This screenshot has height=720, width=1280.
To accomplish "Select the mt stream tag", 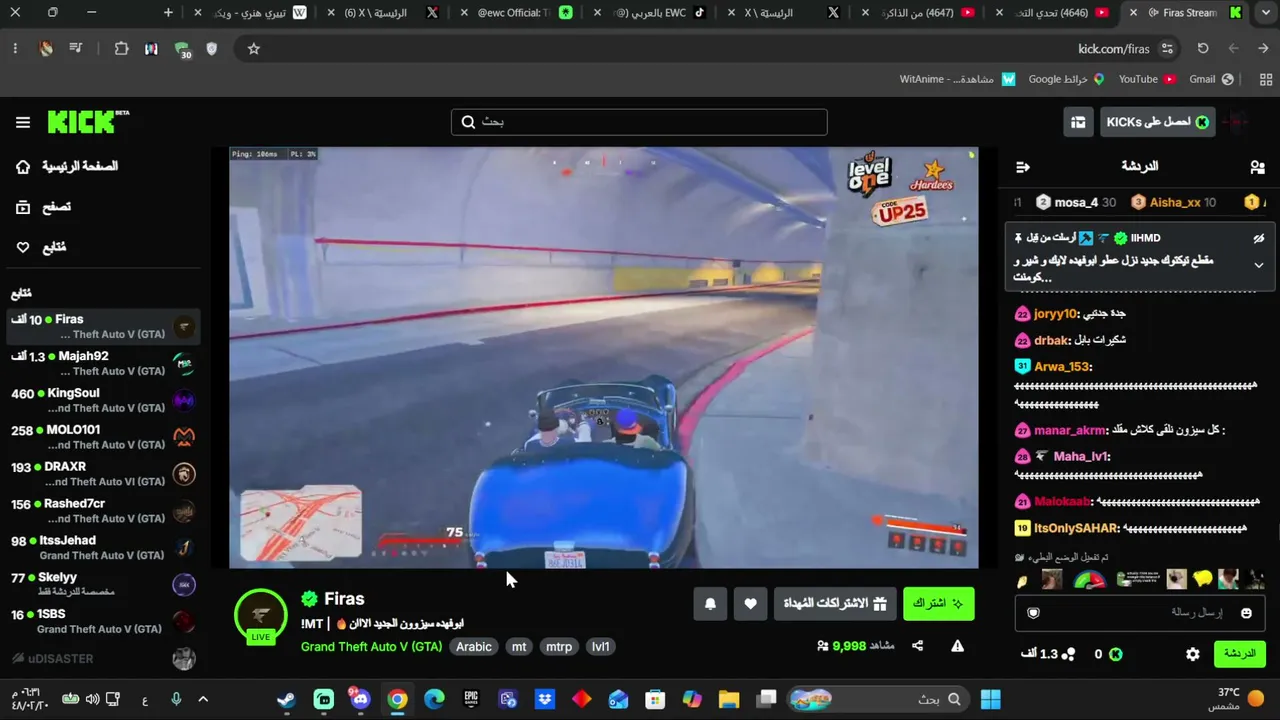I will 519,647.
